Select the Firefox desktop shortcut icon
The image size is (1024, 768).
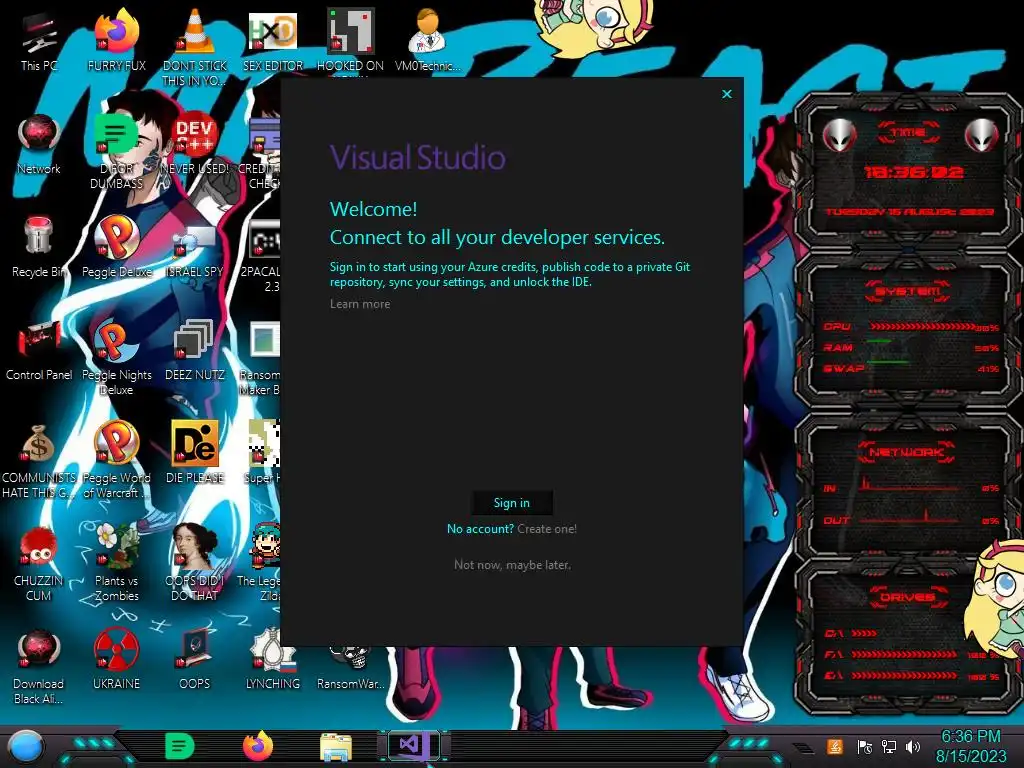(x=117, y=40)
